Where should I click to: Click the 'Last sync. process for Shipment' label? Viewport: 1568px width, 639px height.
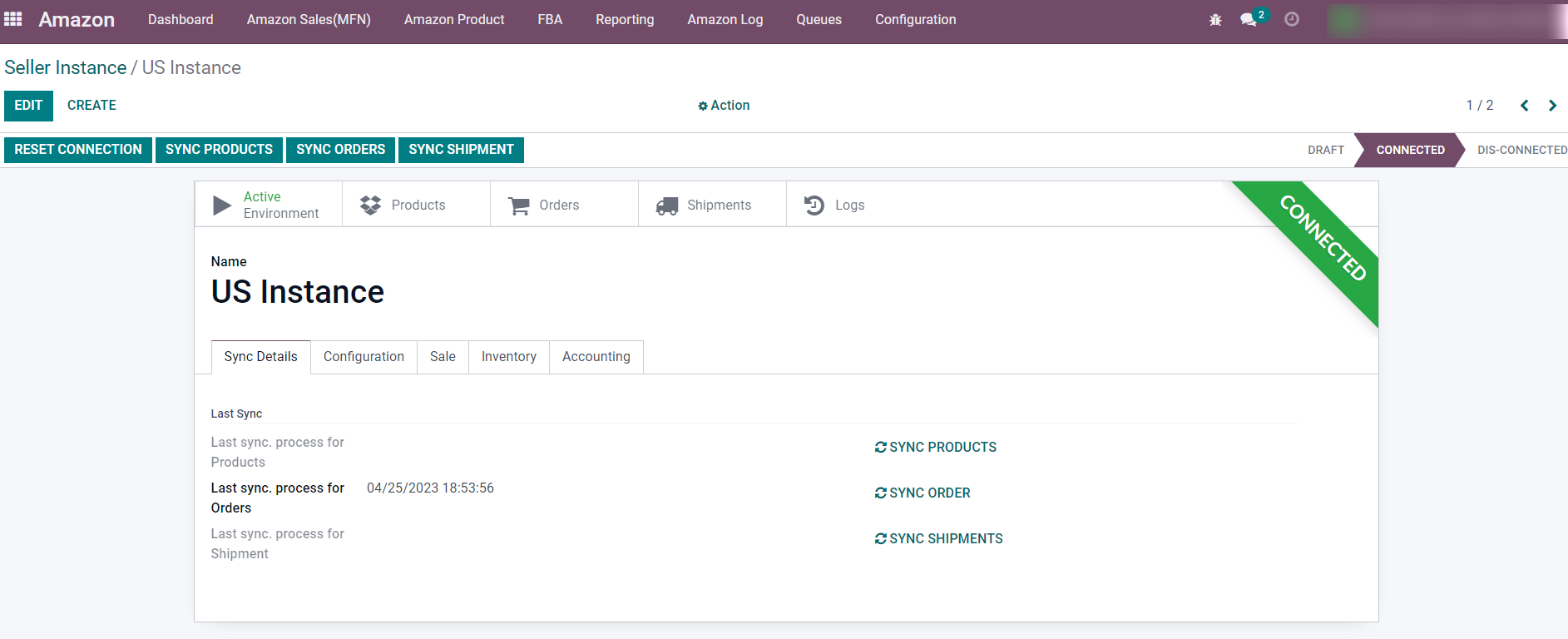(x=277, y=544)
